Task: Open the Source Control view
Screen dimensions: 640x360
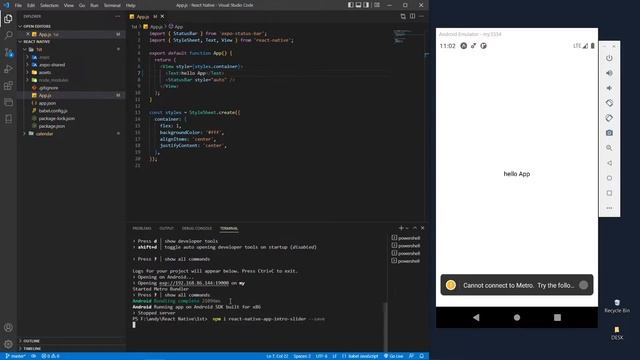Action: pos(8,52)
